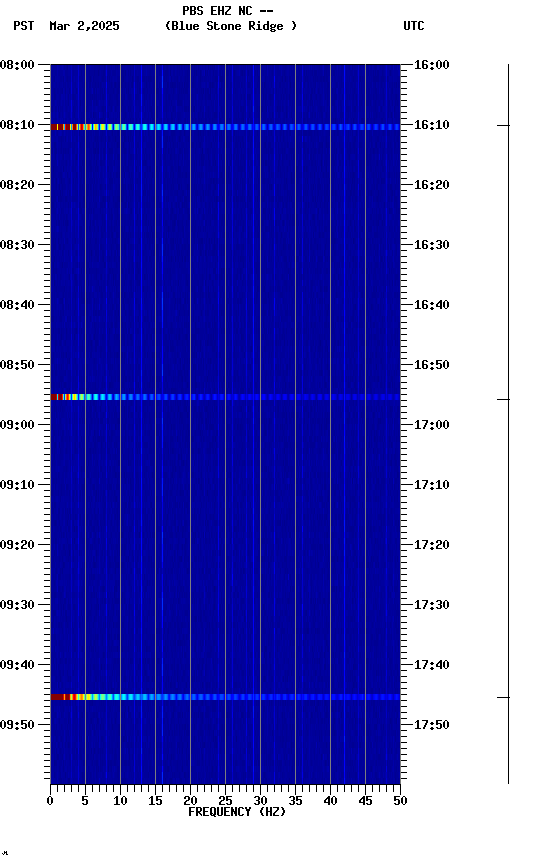Click the 'UTC' timezone label

(x=414, y=26)
